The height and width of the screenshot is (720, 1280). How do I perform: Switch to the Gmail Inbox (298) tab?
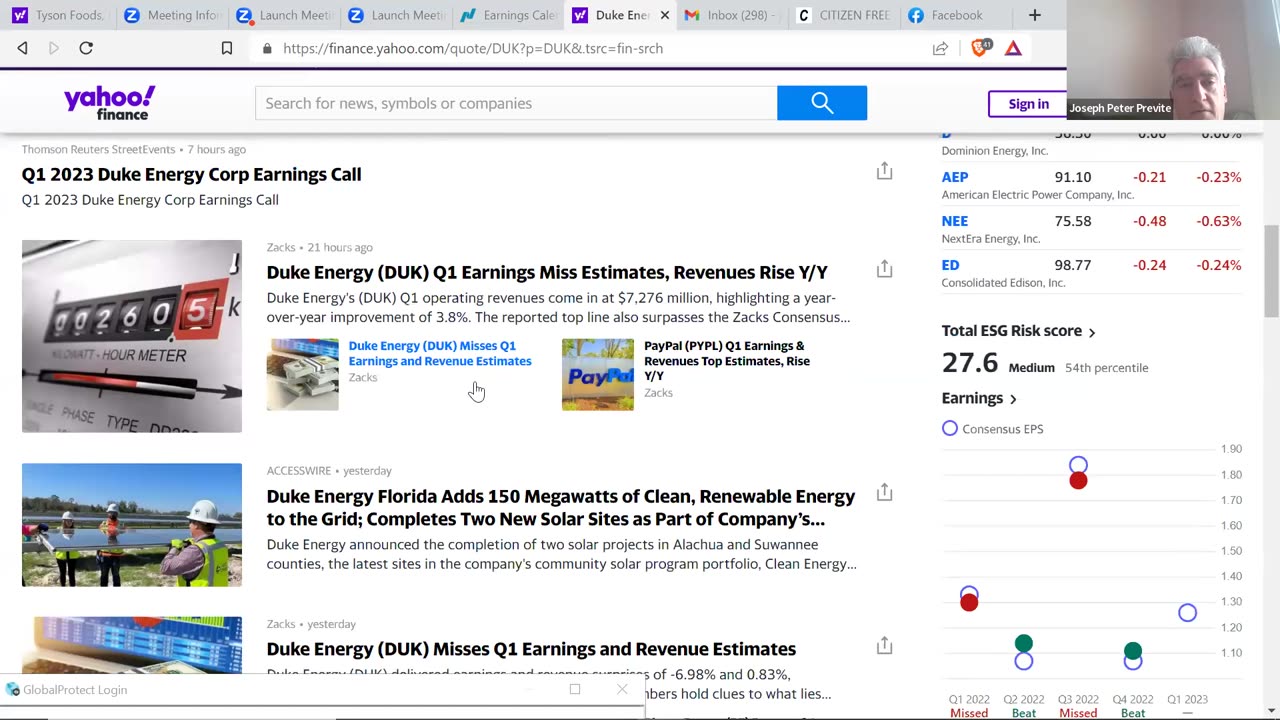click(x=731, y=15)
